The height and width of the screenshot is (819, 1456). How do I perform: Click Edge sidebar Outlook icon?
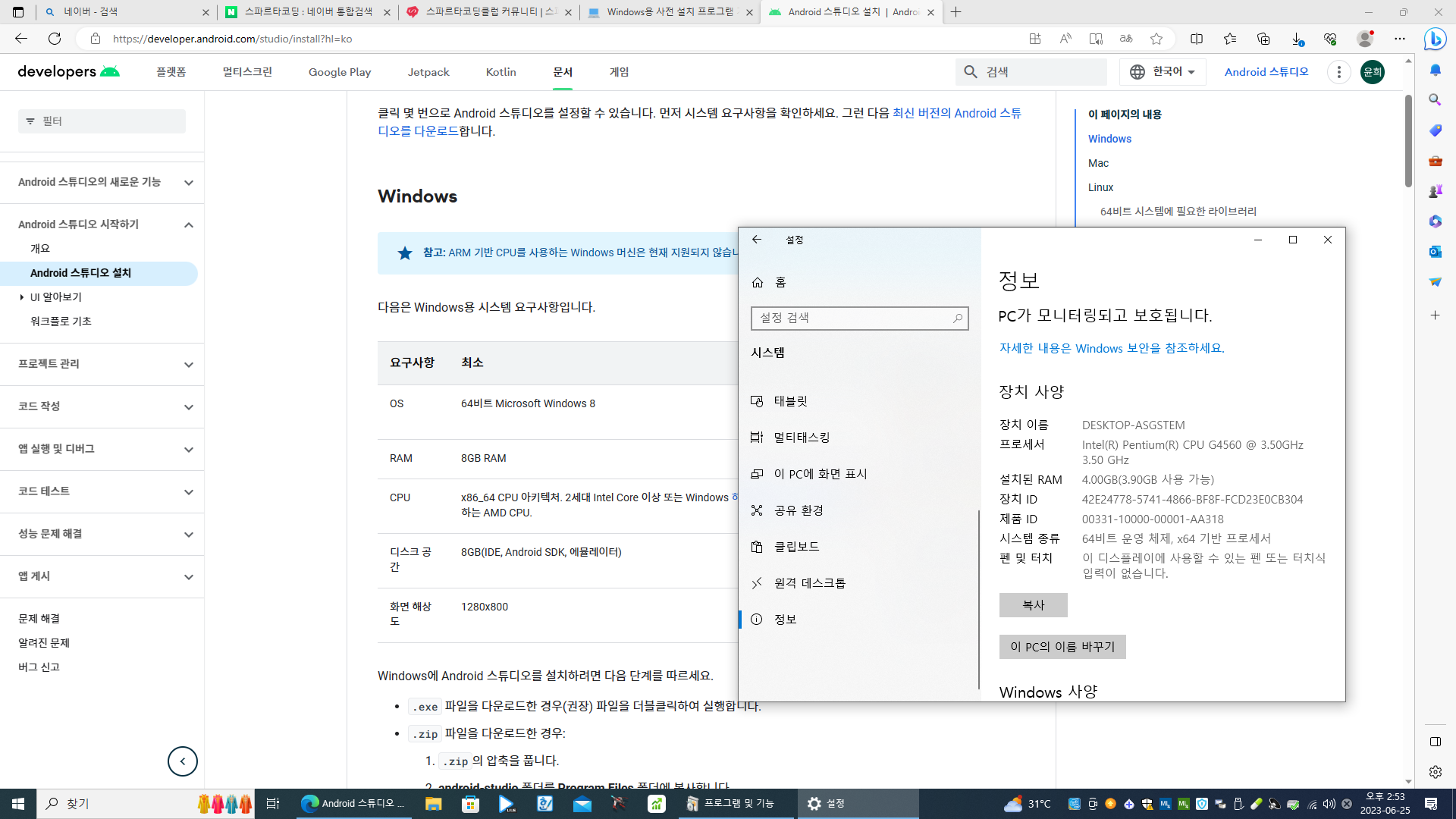pos(1435,252)
